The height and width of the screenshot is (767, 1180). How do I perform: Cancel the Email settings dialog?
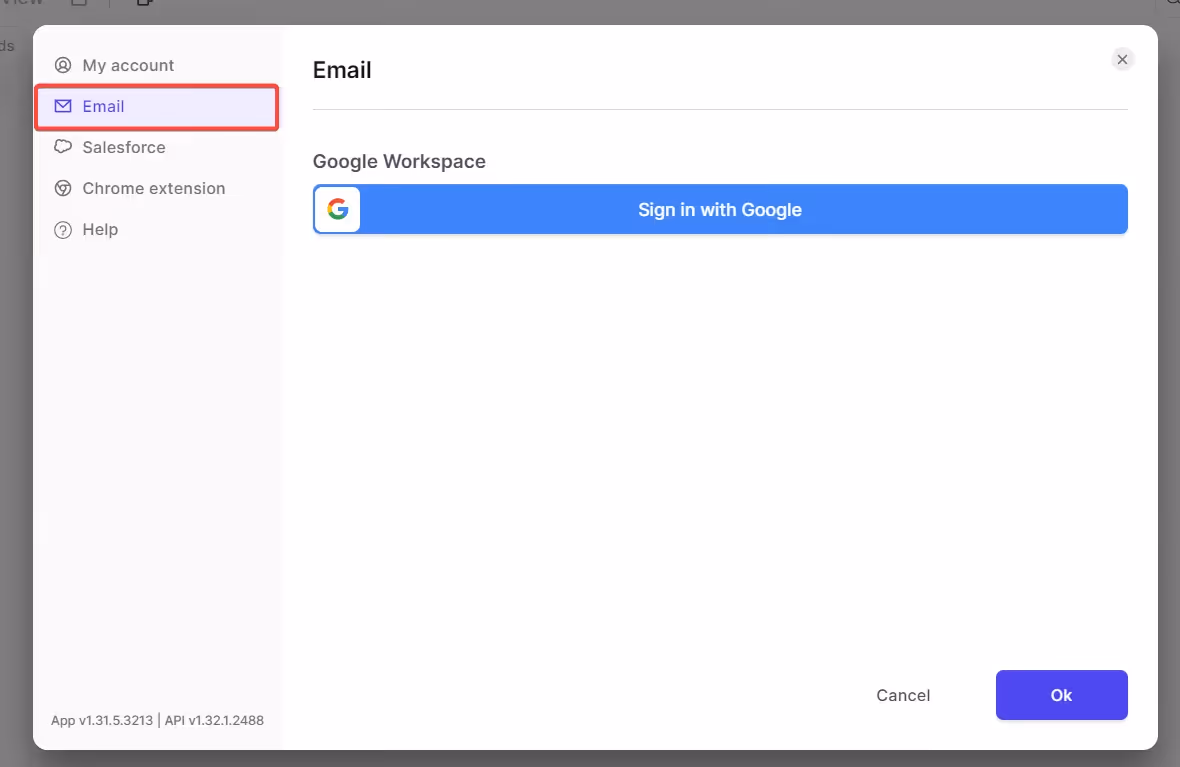click(x=902, y=695)
